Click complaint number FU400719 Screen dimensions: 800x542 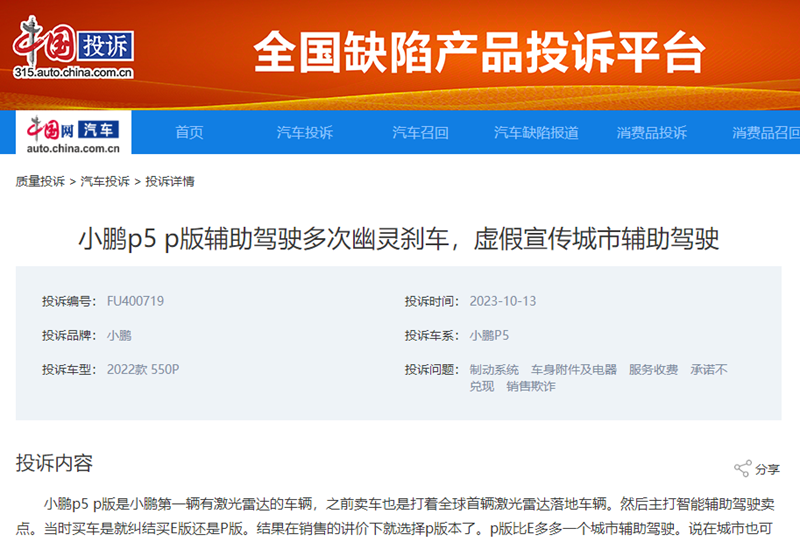click(x=135, y=301)
